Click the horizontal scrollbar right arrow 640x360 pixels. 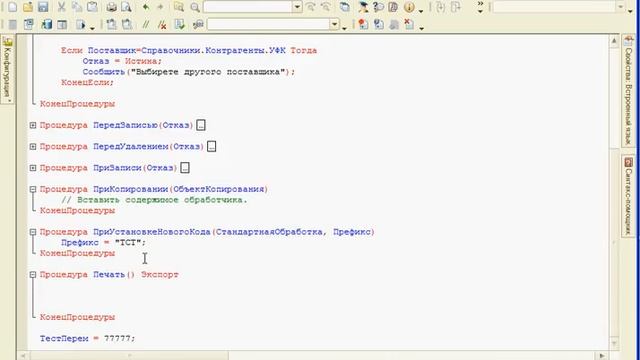pyautogui.click(x=602, y=356)
